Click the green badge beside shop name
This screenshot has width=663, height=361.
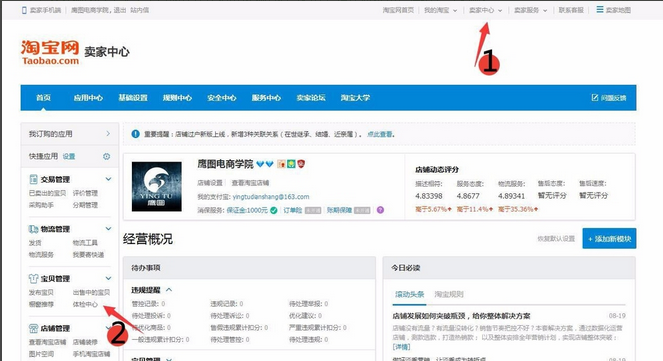[x=291, y=164]
